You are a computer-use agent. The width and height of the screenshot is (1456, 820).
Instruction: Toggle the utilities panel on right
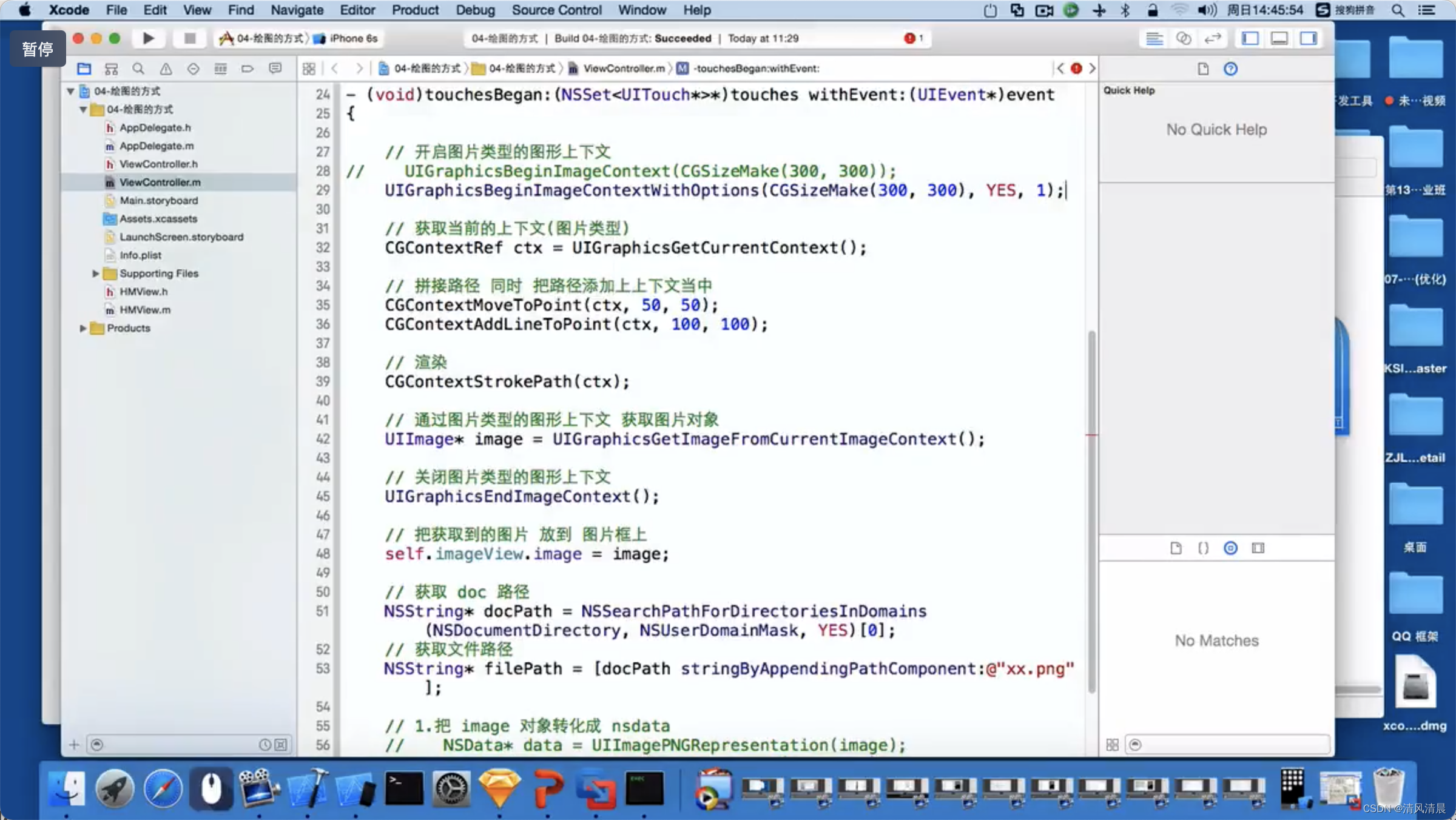[x=1310, y=38]
